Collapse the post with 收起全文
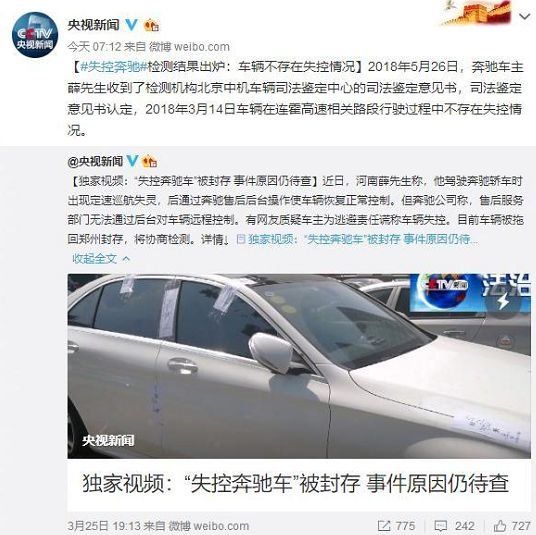 (x=101, y=258)
